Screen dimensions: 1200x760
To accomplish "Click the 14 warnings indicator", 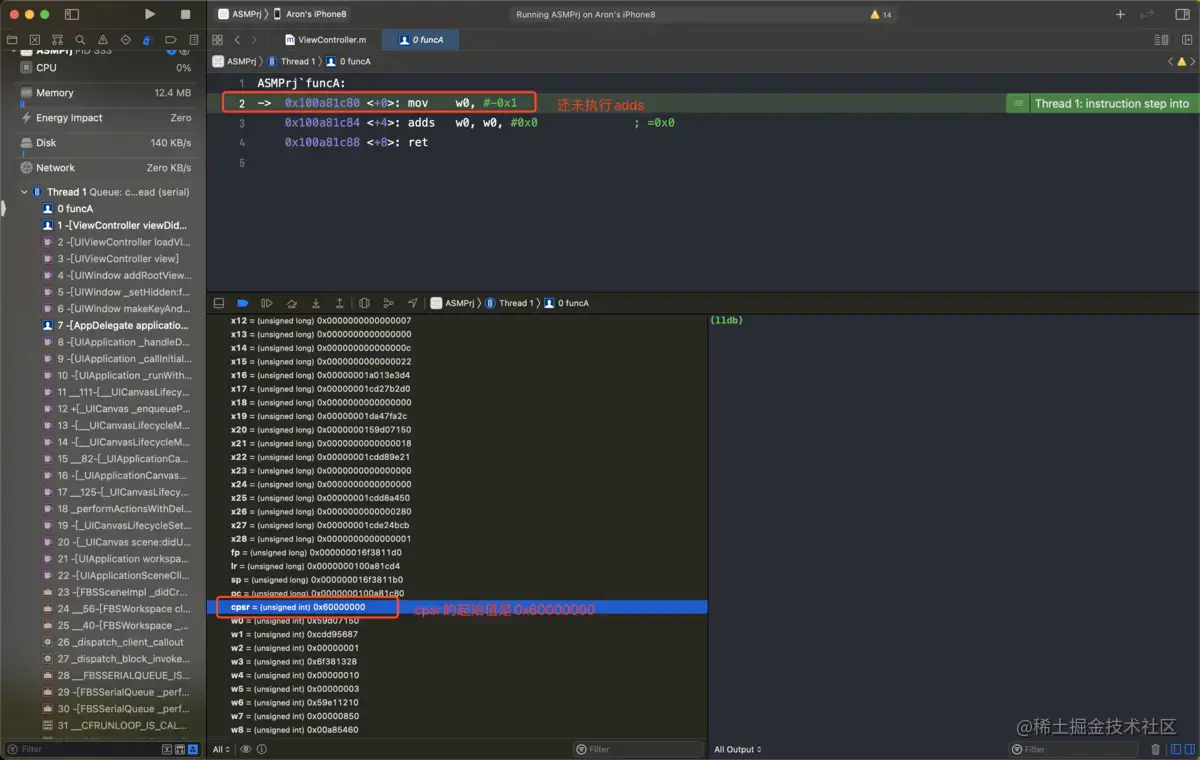I will (x=881, y=15).
